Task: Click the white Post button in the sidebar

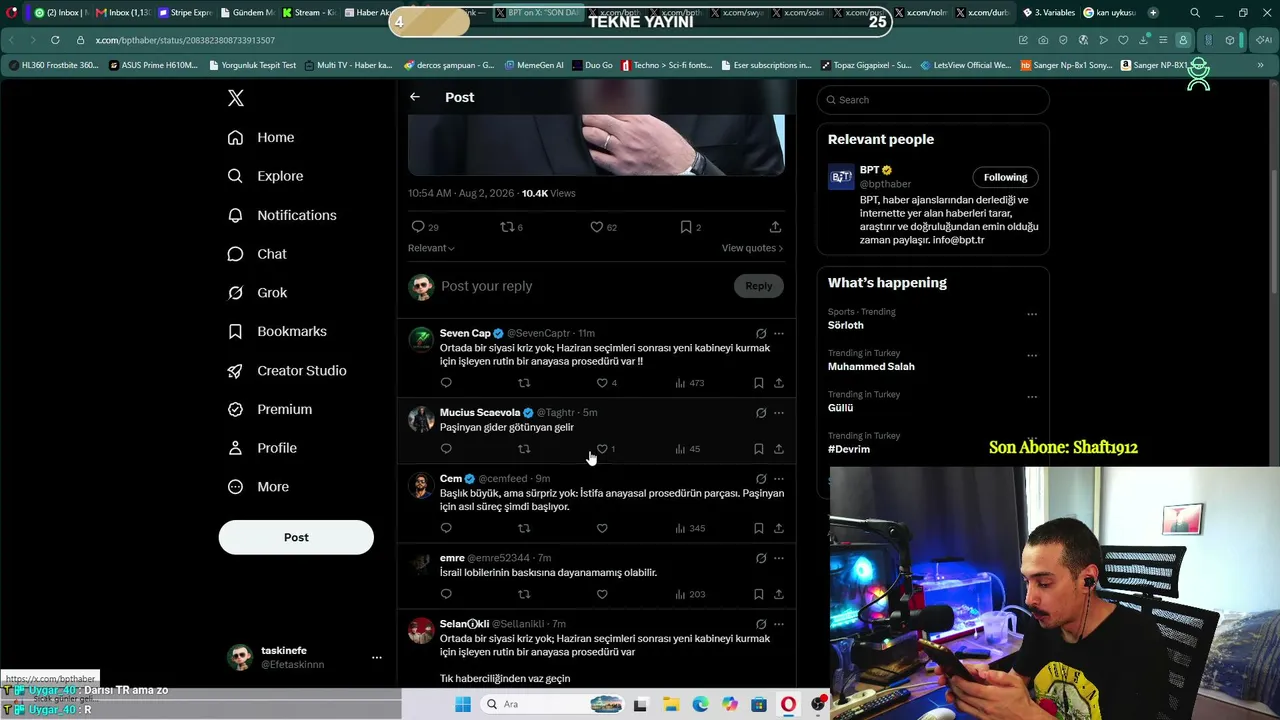Action: [296, 537]
